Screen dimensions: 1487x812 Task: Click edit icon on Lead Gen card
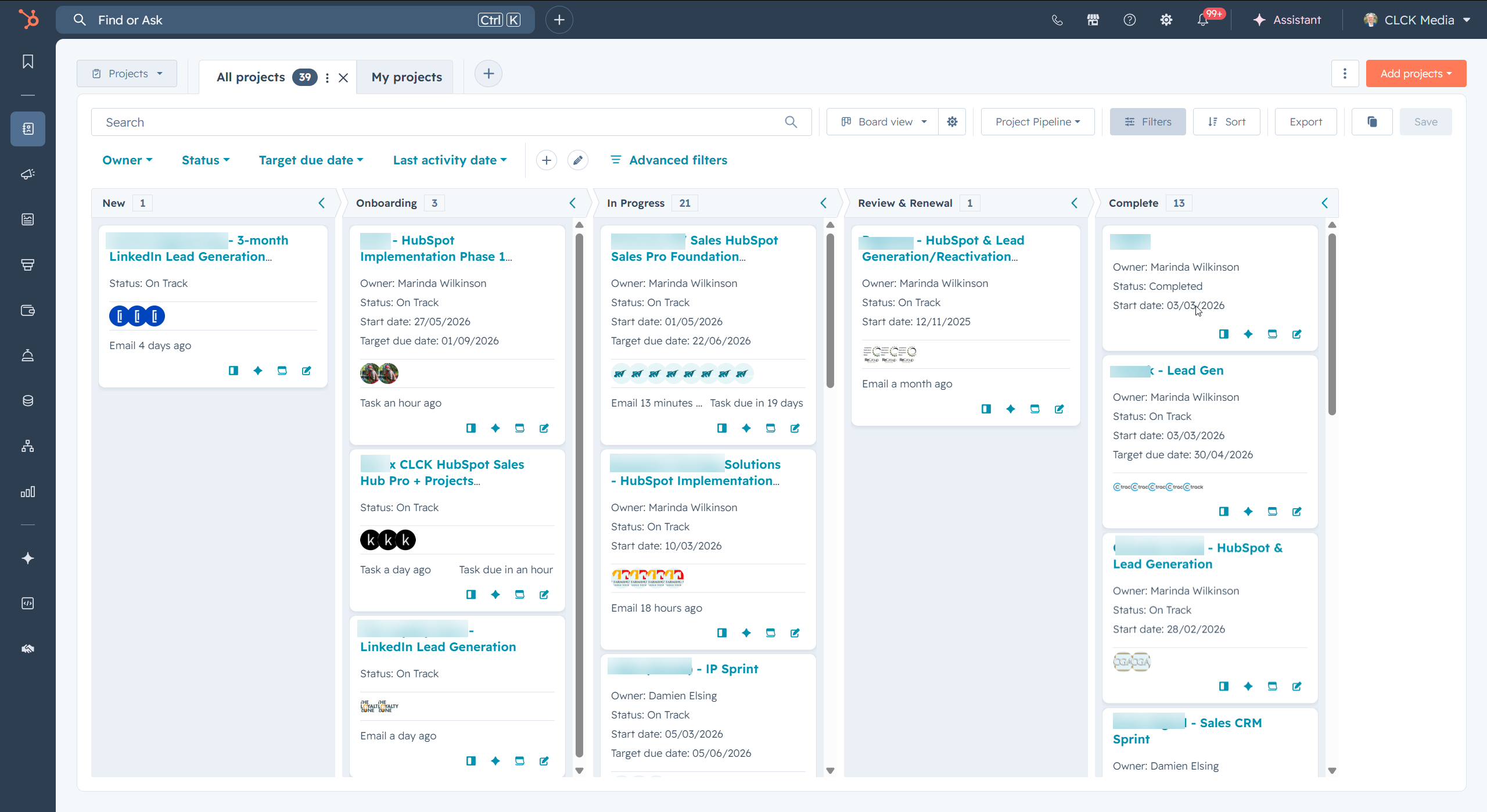tap(1296, 512)
